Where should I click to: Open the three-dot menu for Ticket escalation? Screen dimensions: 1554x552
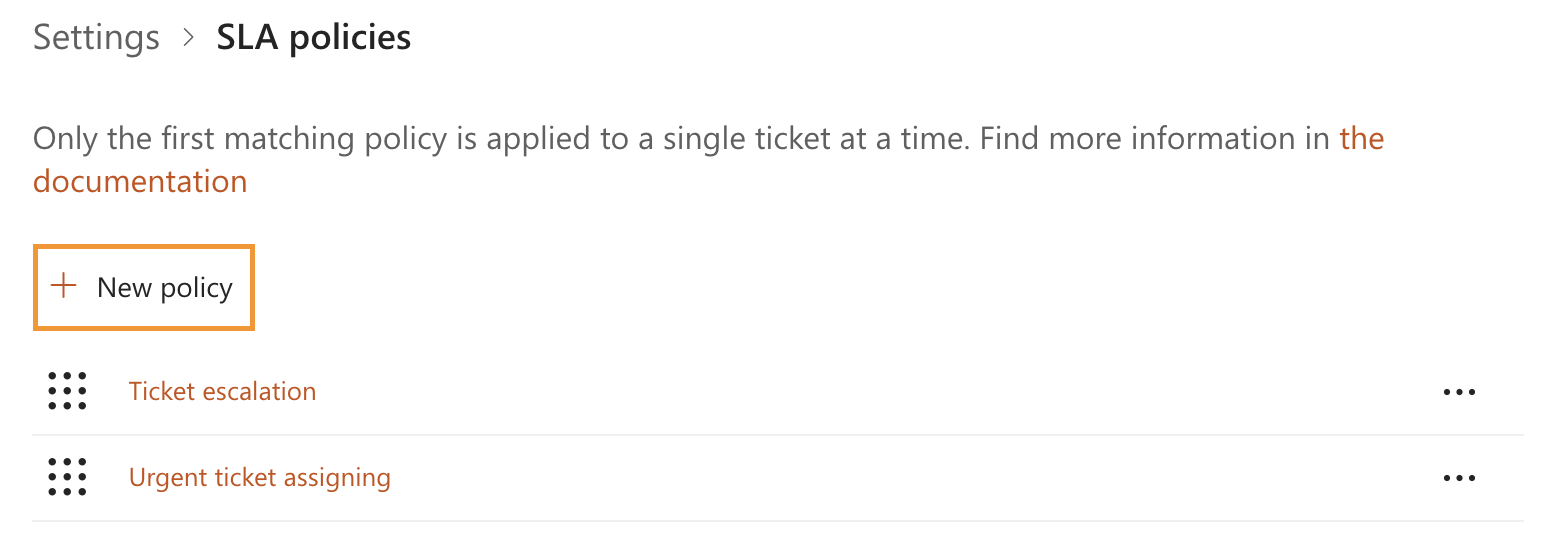(x=1459, y=392)
